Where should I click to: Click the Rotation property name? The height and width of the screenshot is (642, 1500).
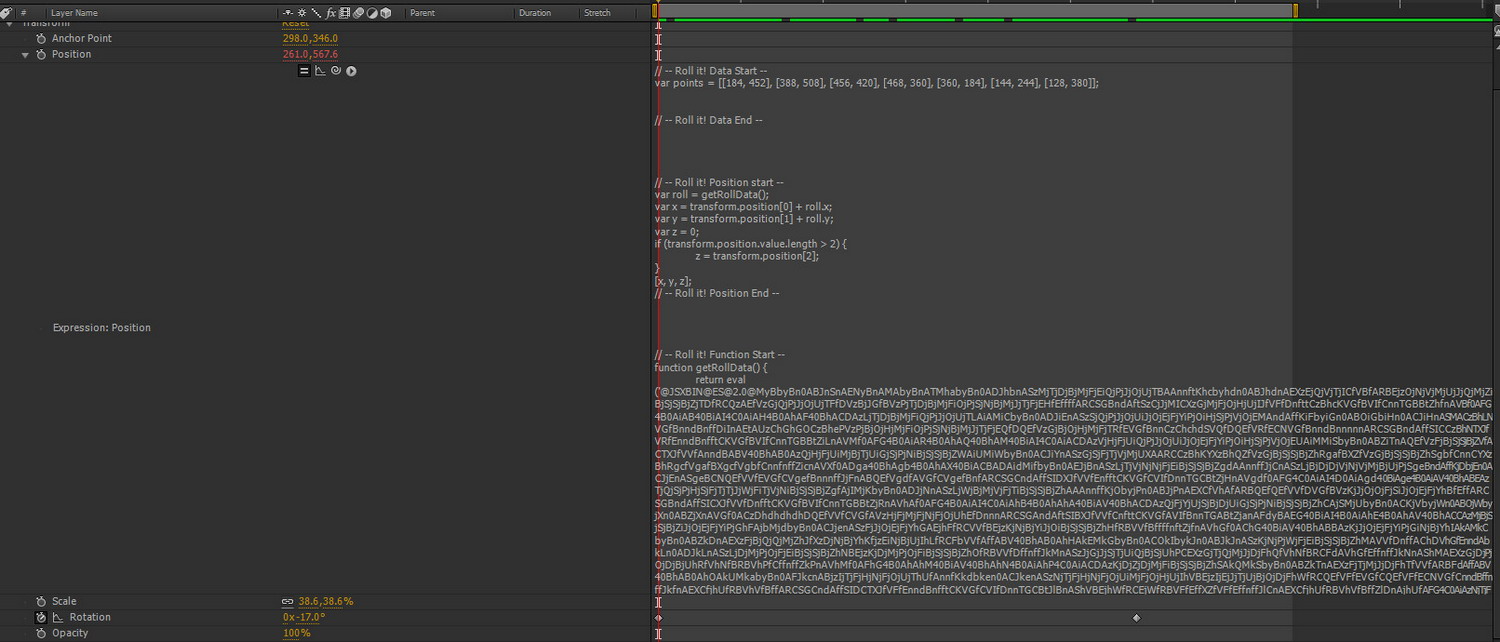(90, 617)
